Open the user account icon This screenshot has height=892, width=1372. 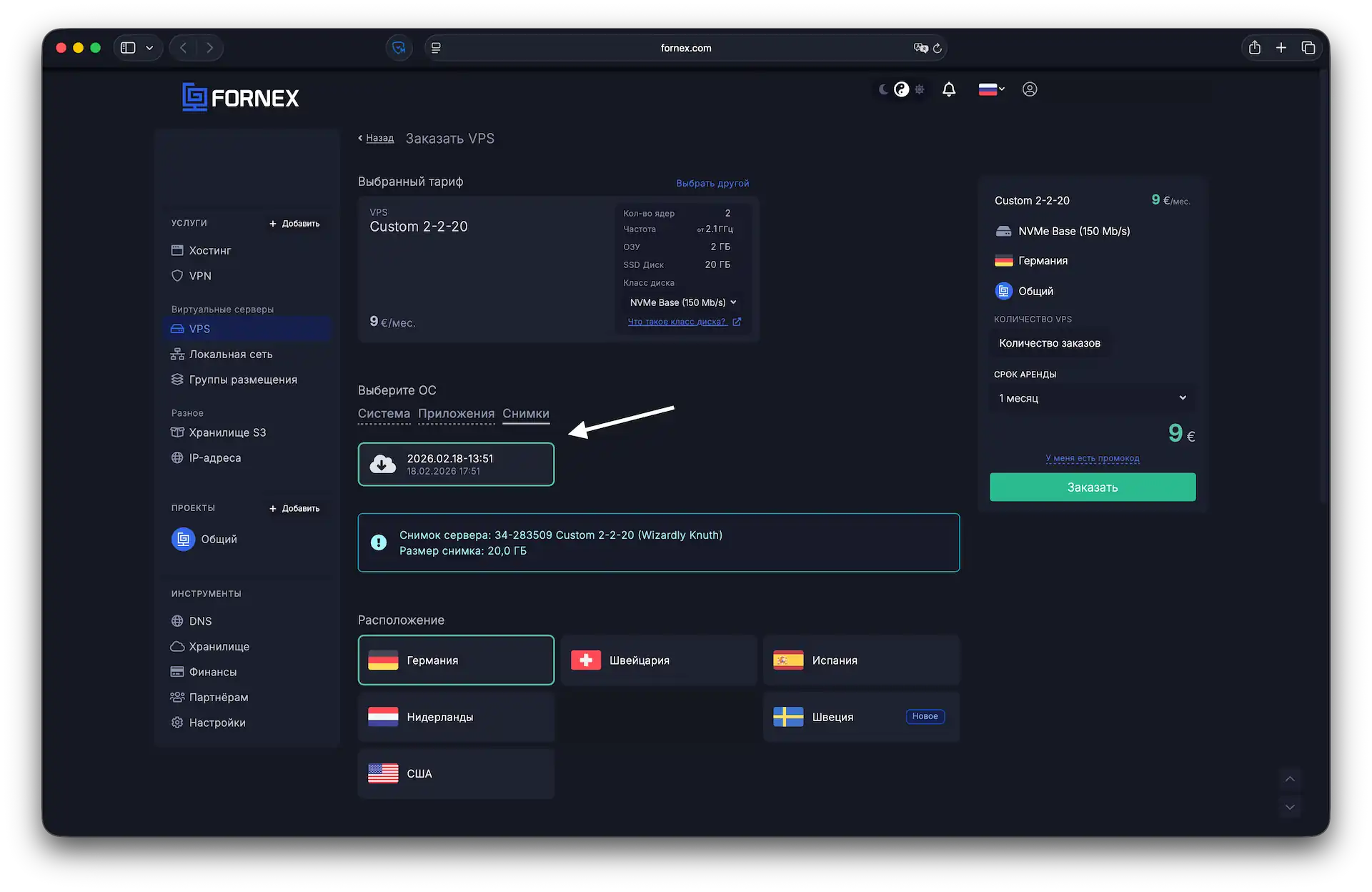click(x=1029, y=89)
